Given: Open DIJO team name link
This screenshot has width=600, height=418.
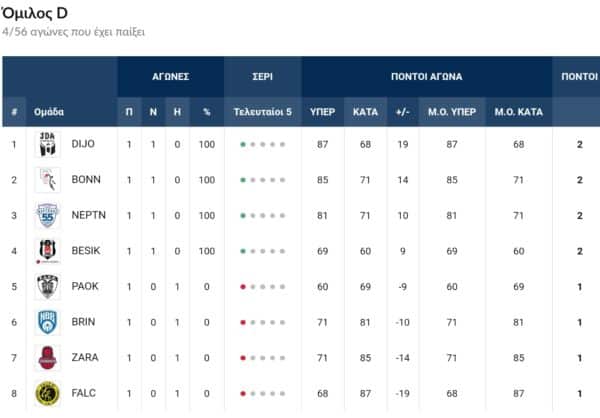Looking at the screenshot, I should (84, 145).
